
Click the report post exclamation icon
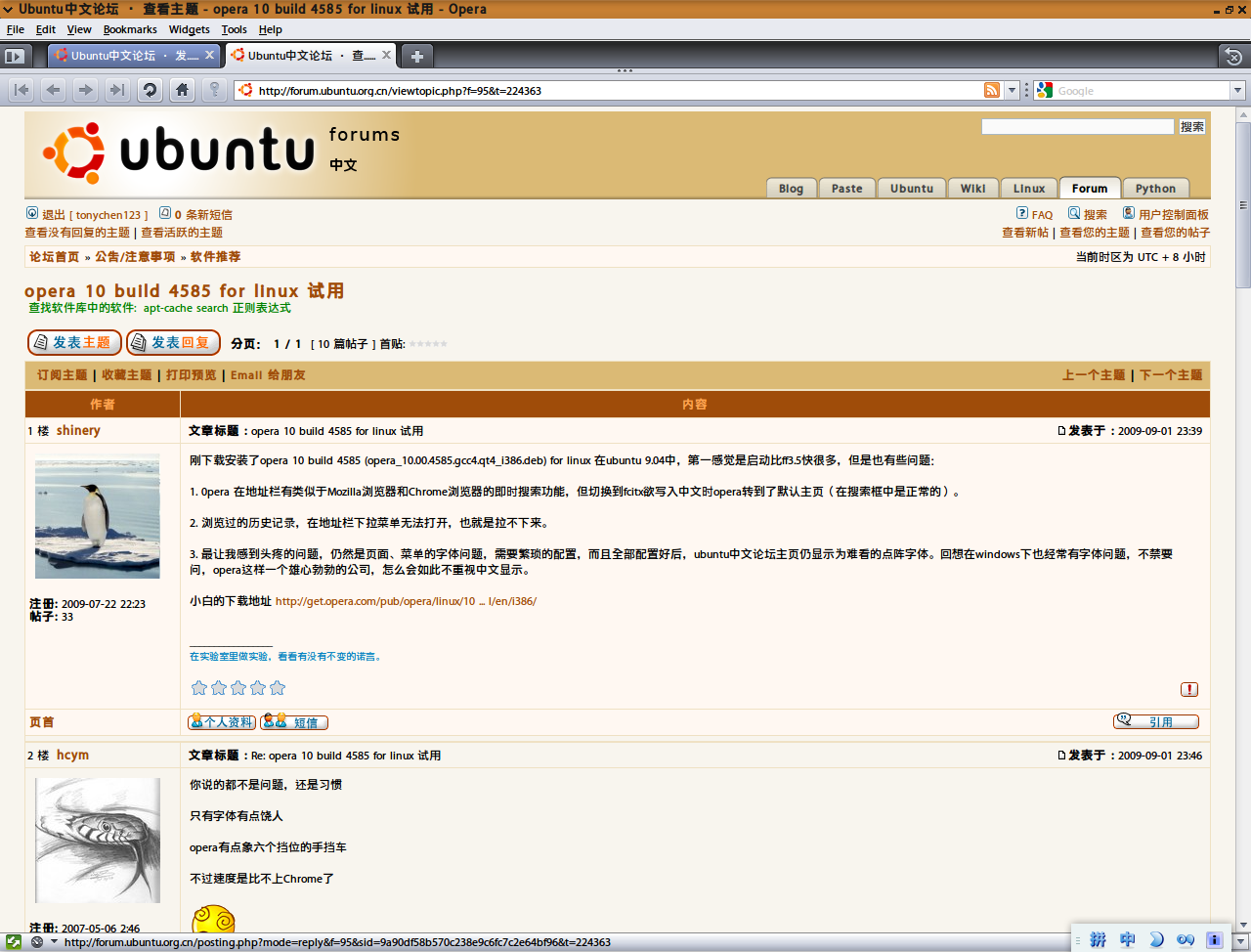click(1189, 689)
